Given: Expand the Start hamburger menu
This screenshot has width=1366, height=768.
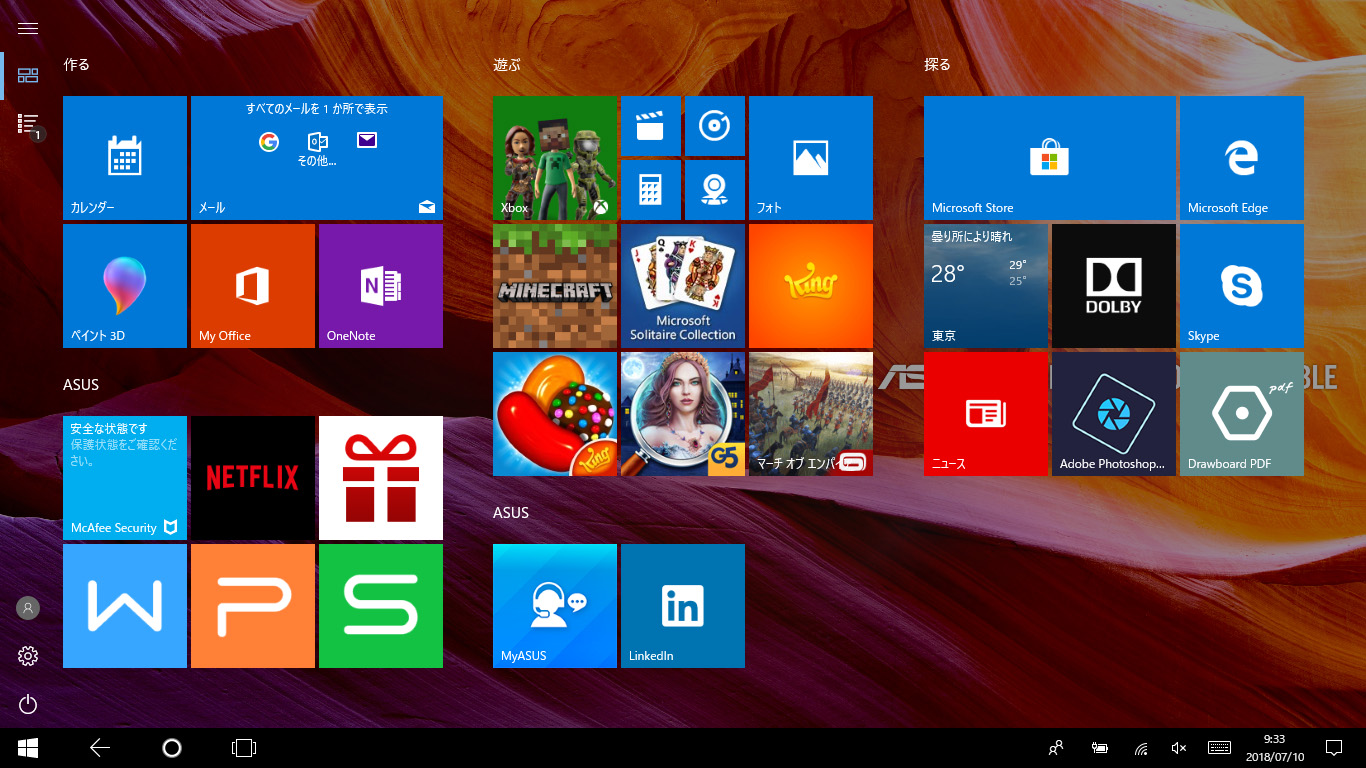Looking at the screenshot, I should tap(28, 28).
